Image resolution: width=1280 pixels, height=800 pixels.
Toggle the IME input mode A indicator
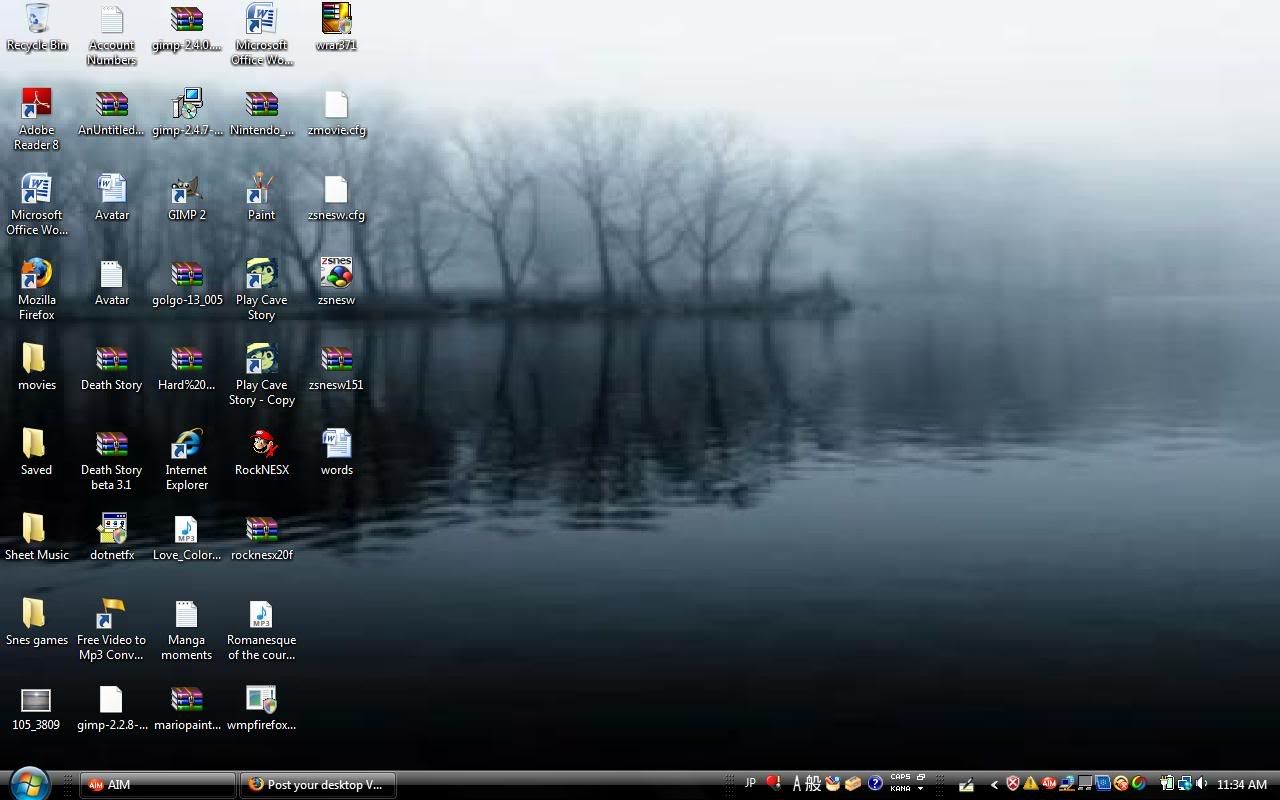[x=797, y=784]
